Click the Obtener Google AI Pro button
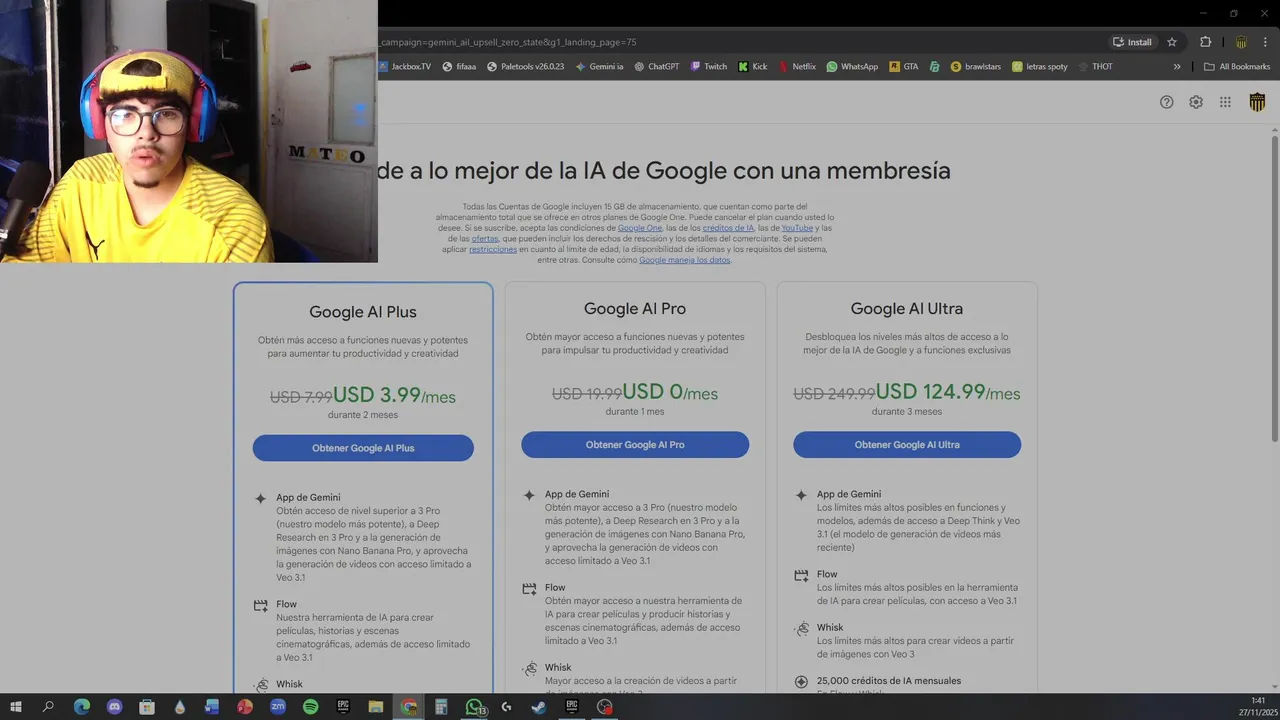1280x720 pixels. tap(635, 444)
